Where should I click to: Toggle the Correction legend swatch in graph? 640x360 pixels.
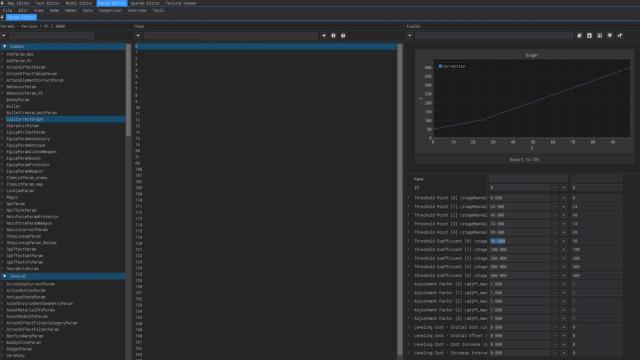tap(440, 66)
